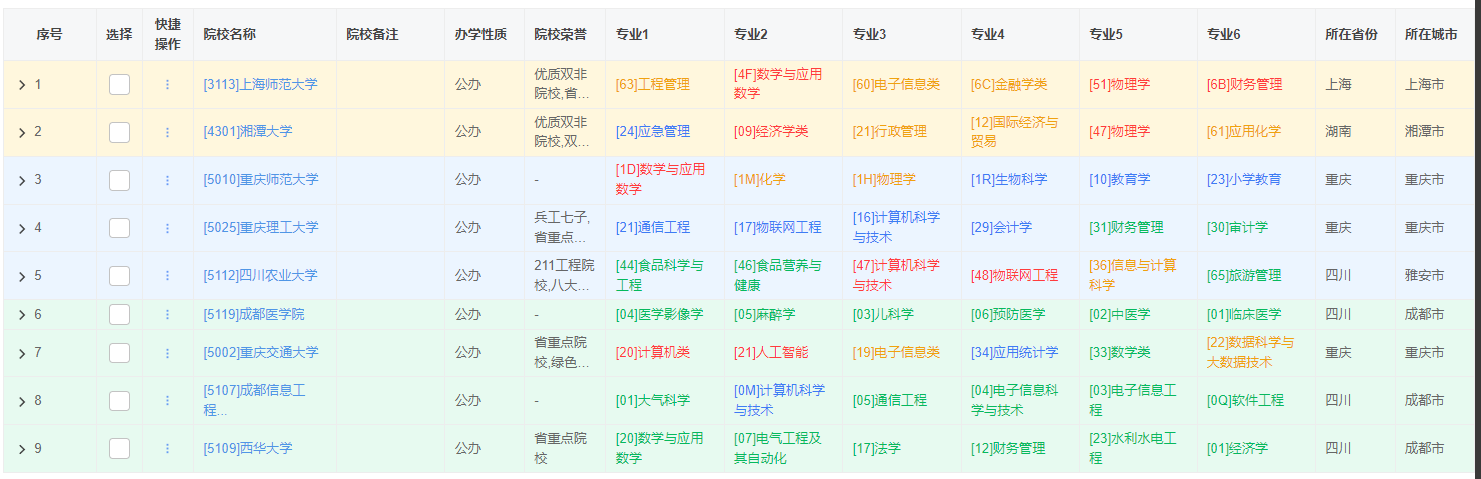Viewport: 1481px width, 479px height.
Task: Open quick actions menu for 上海师范大学 row
Action: pyautogui.click(x=167, y=85)
